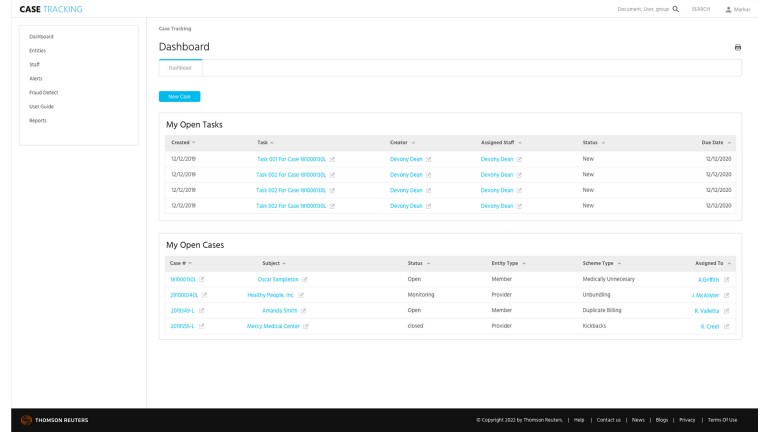The height and width of the screenshot is (432, 768).
Task: Open Fraud Detect in the sidebar
Action: click(x=44, y=92)
